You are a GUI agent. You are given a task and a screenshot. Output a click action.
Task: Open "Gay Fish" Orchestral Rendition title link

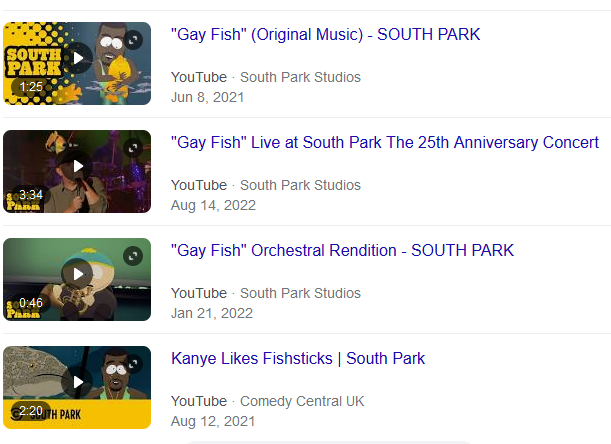[342, 251]
